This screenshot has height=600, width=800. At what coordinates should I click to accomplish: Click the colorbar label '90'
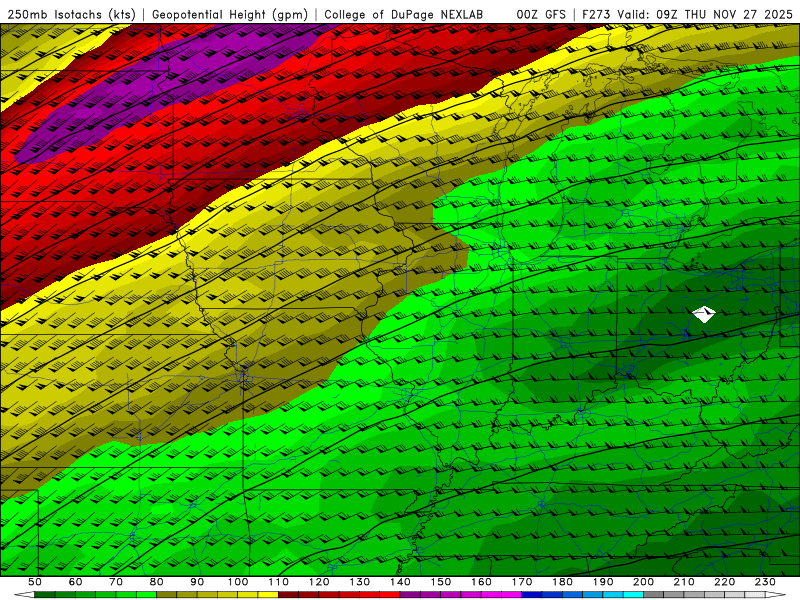point(197,582)
